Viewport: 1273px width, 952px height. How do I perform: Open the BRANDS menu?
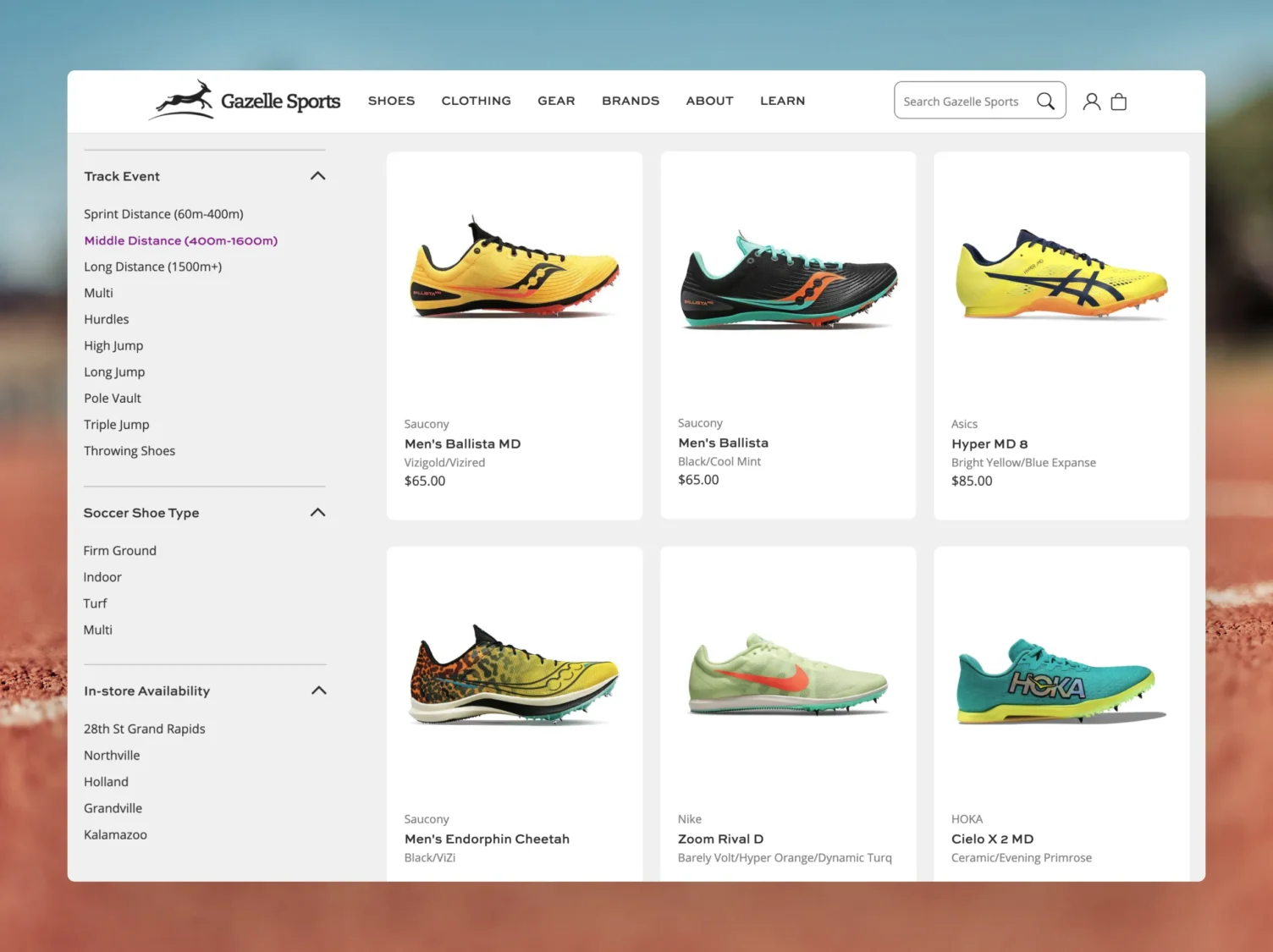[x=631, y=101]
